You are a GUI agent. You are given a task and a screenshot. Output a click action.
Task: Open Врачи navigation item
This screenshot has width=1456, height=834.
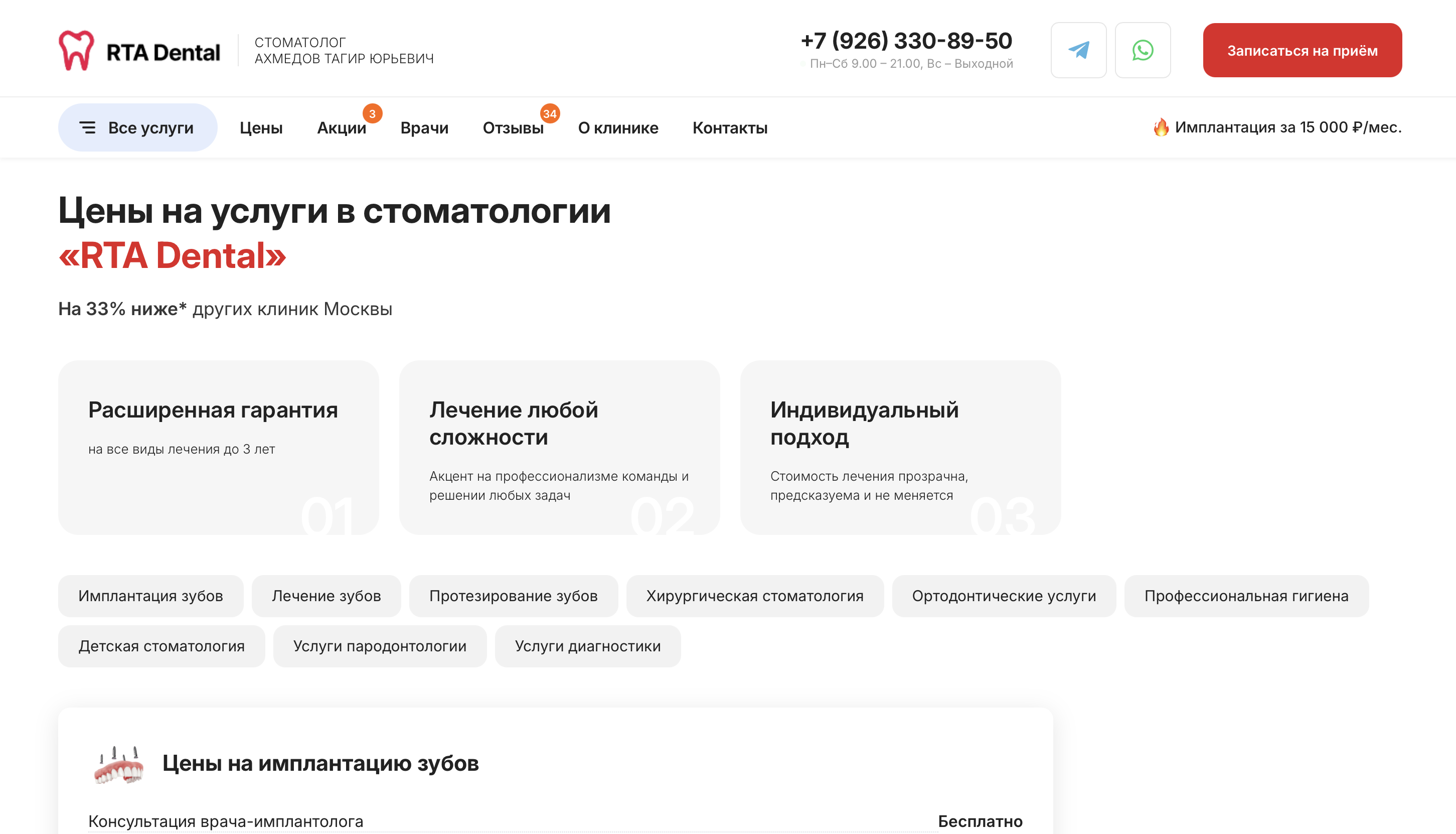(x=424, y=128)
